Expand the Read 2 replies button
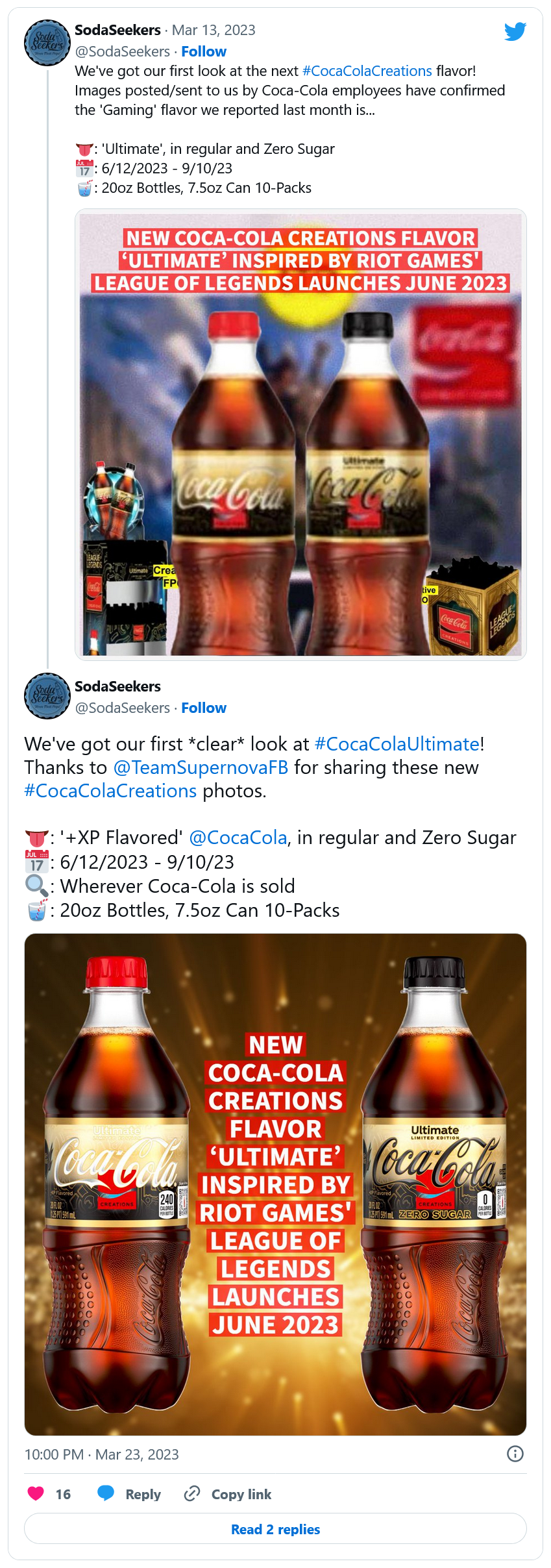This screenshot has height=1568, width=551. tap(275, 1529)
